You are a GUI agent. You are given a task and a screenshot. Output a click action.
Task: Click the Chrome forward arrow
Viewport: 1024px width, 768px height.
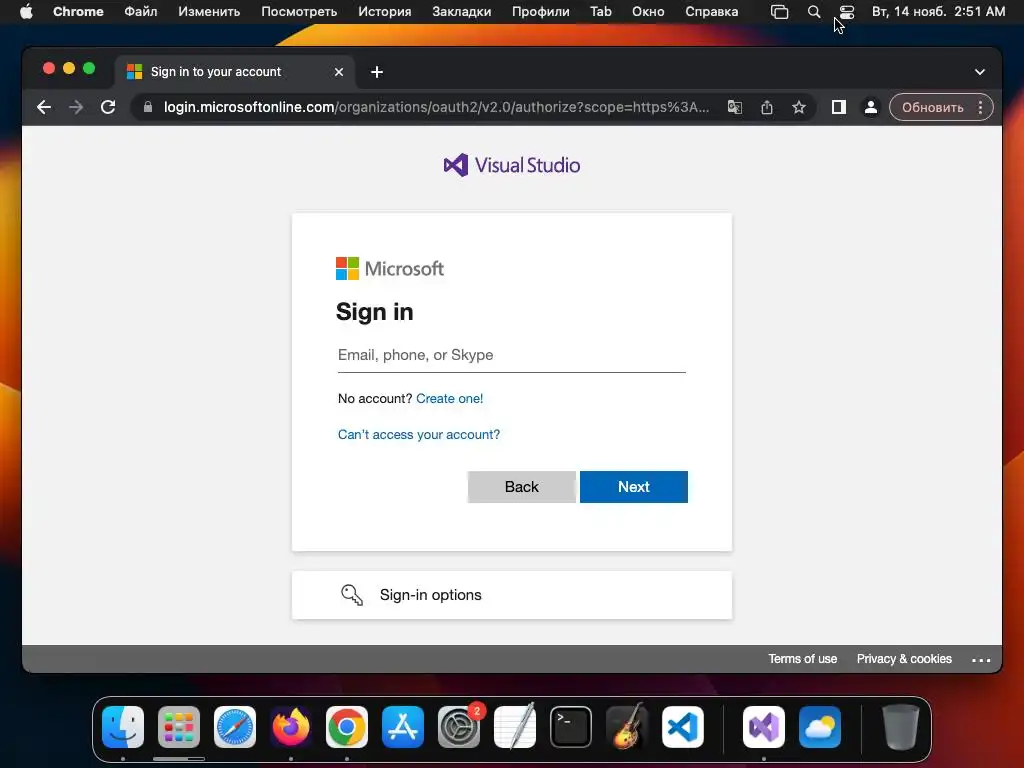pyautogui.click(x=76, y=107)
